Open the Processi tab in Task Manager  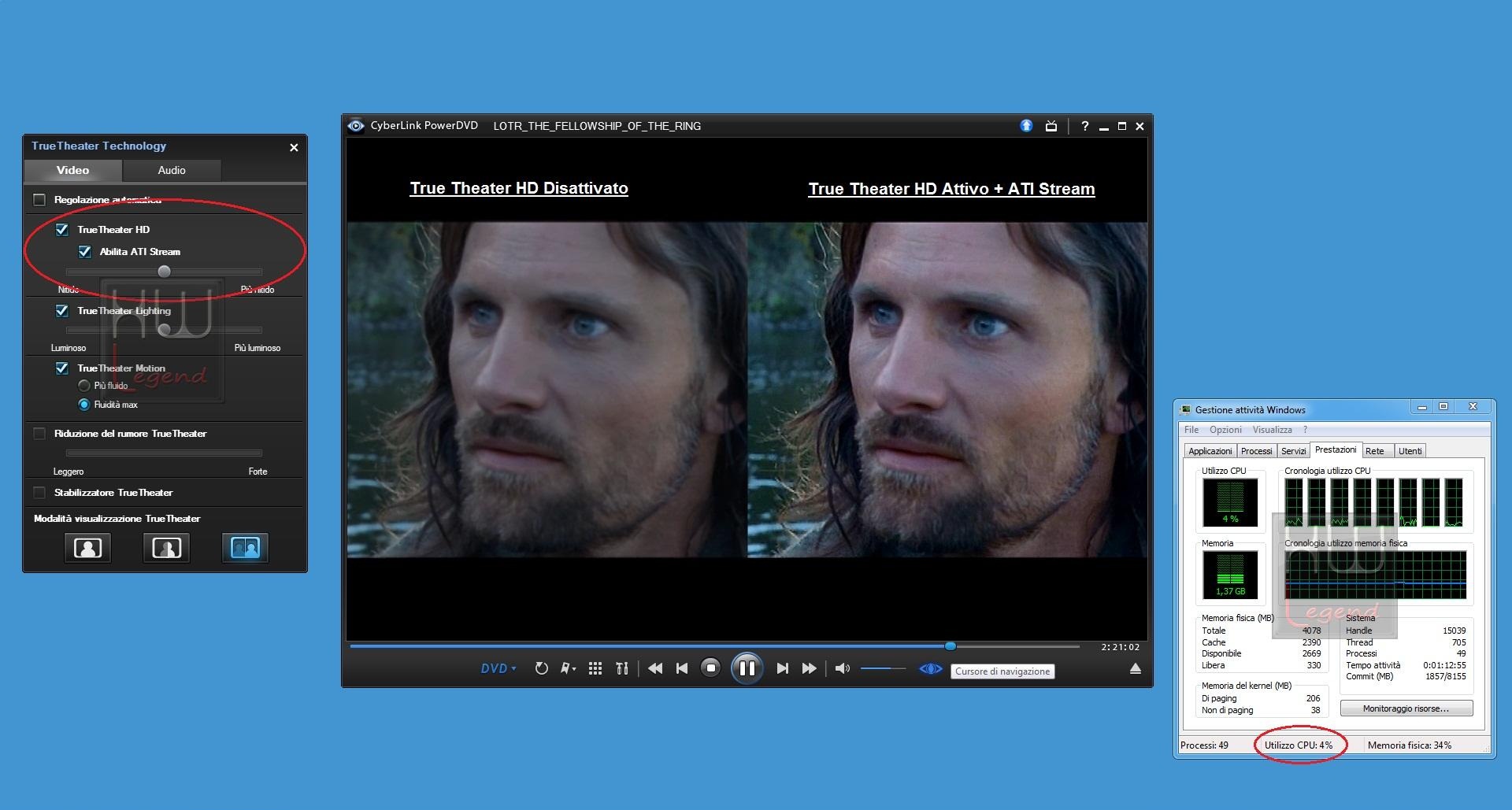point(1256,451)
